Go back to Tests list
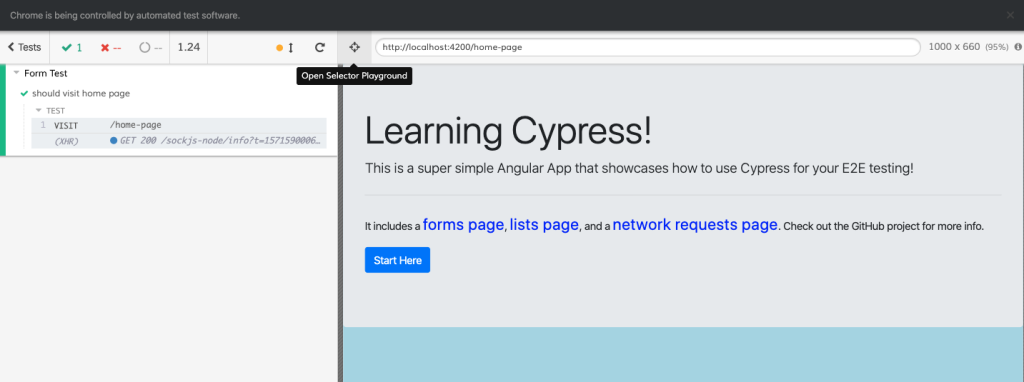This screenshot has width=1024, height=382. coord(24,47)
